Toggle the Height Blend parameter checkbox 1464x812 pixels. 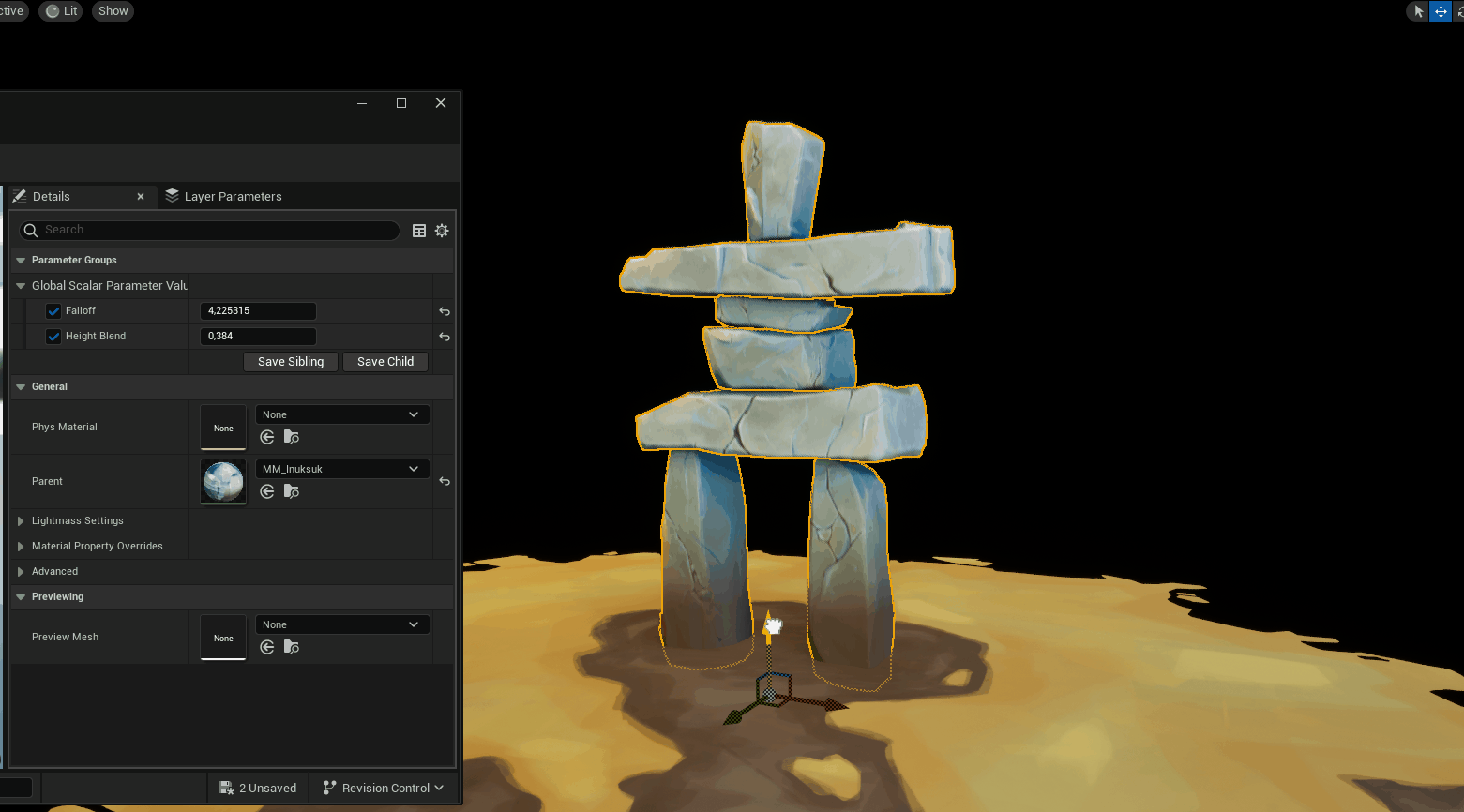tap(53, 336)
